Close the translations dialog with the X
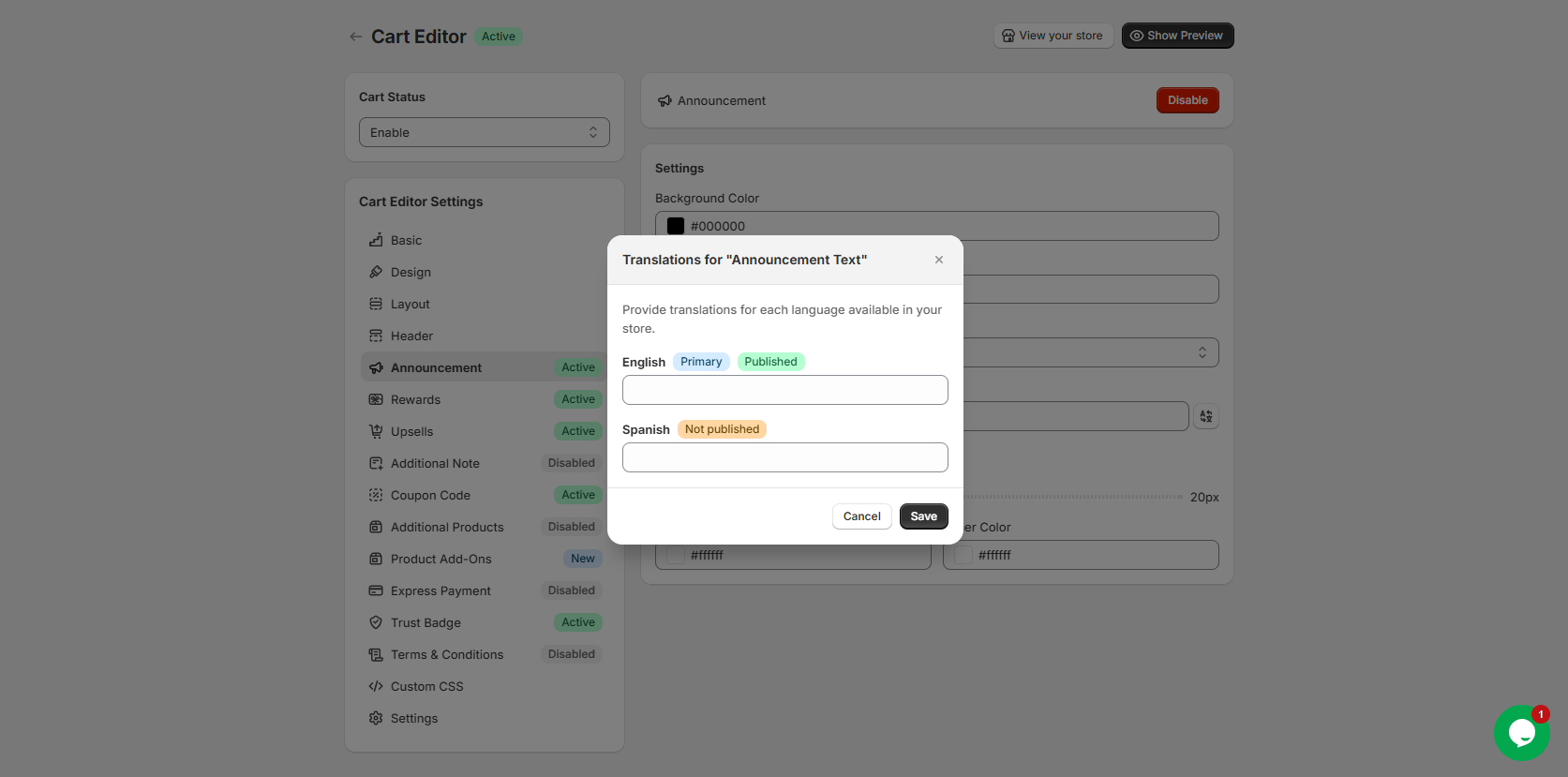The image size is (1568, 777). click(938, 260)
